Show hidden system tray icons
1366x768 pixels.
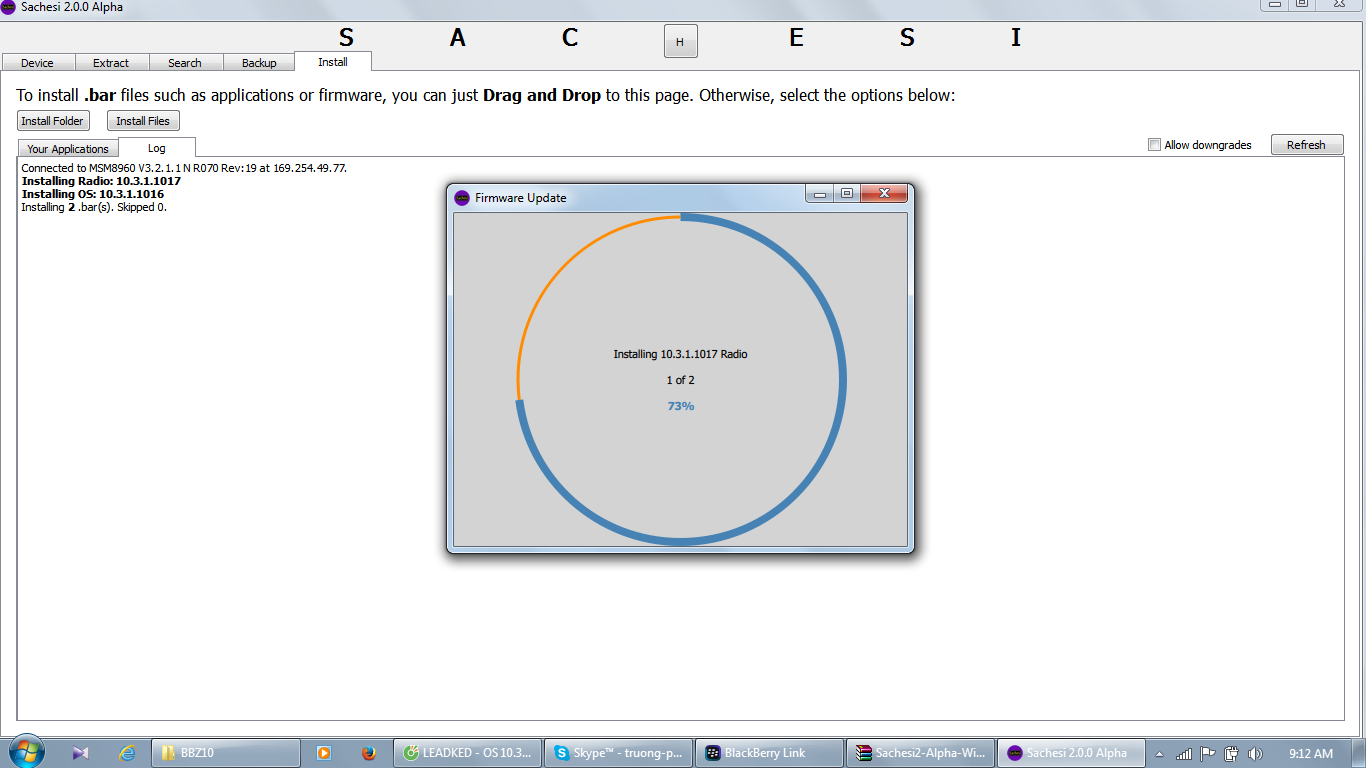pos(1159,754)
